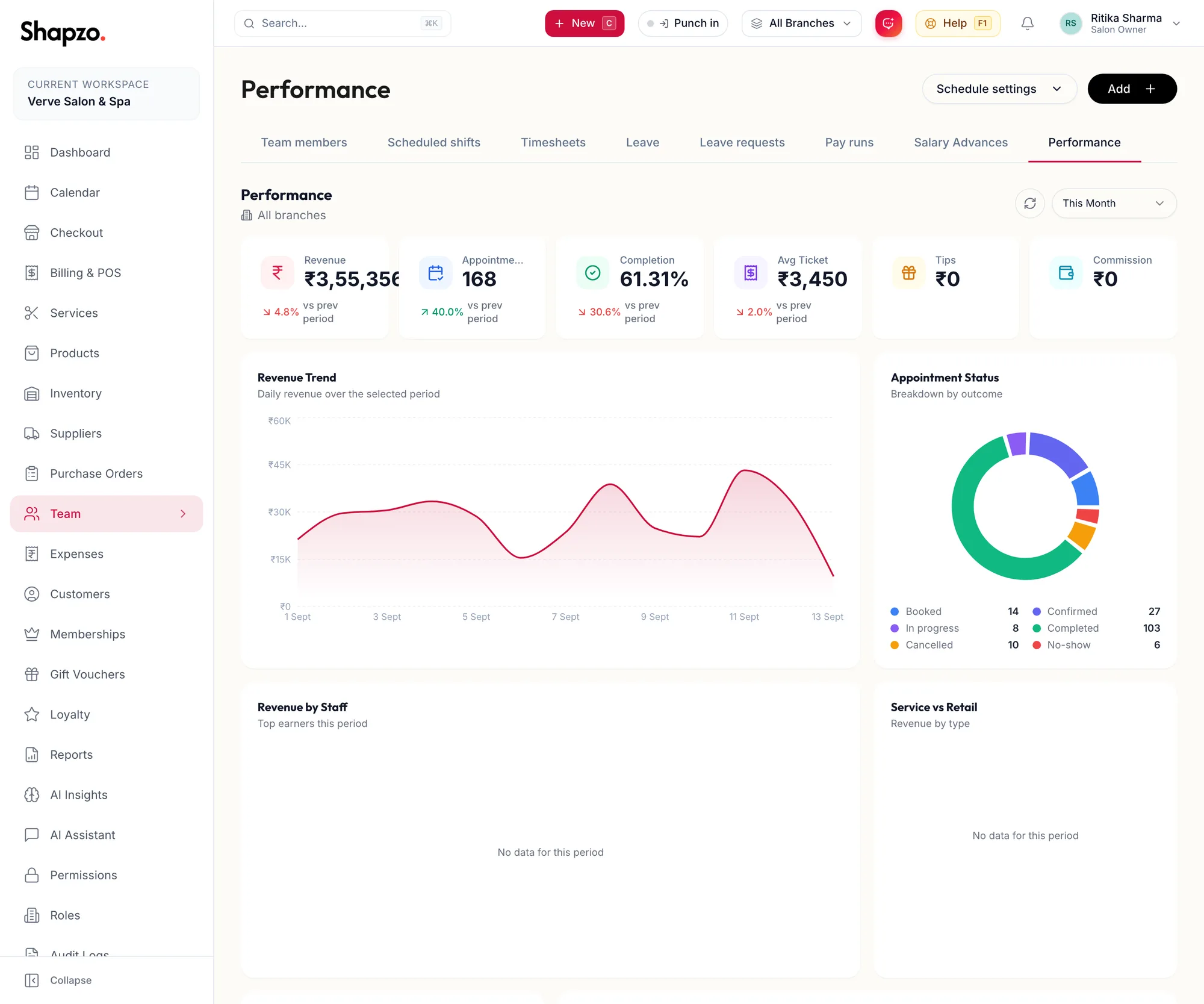1204x1004 pixels.
Task: Click the black Add button
Action: tap(1132, 89)
